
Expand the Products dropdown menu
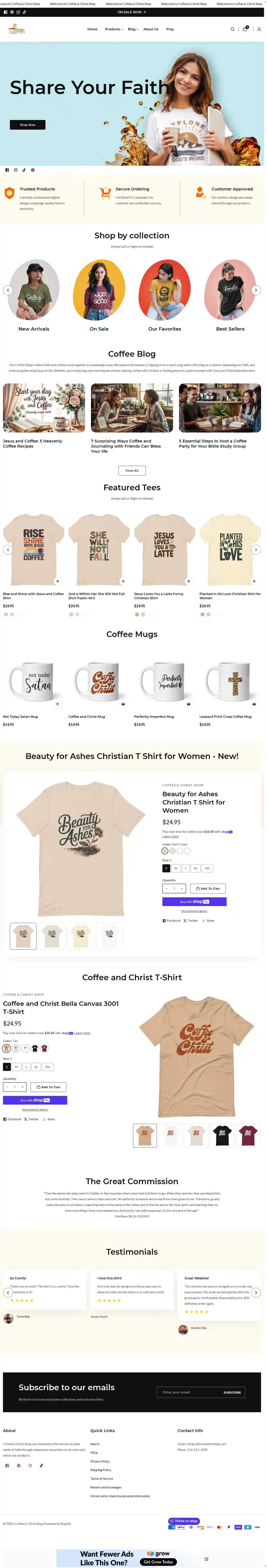point(114,29)
